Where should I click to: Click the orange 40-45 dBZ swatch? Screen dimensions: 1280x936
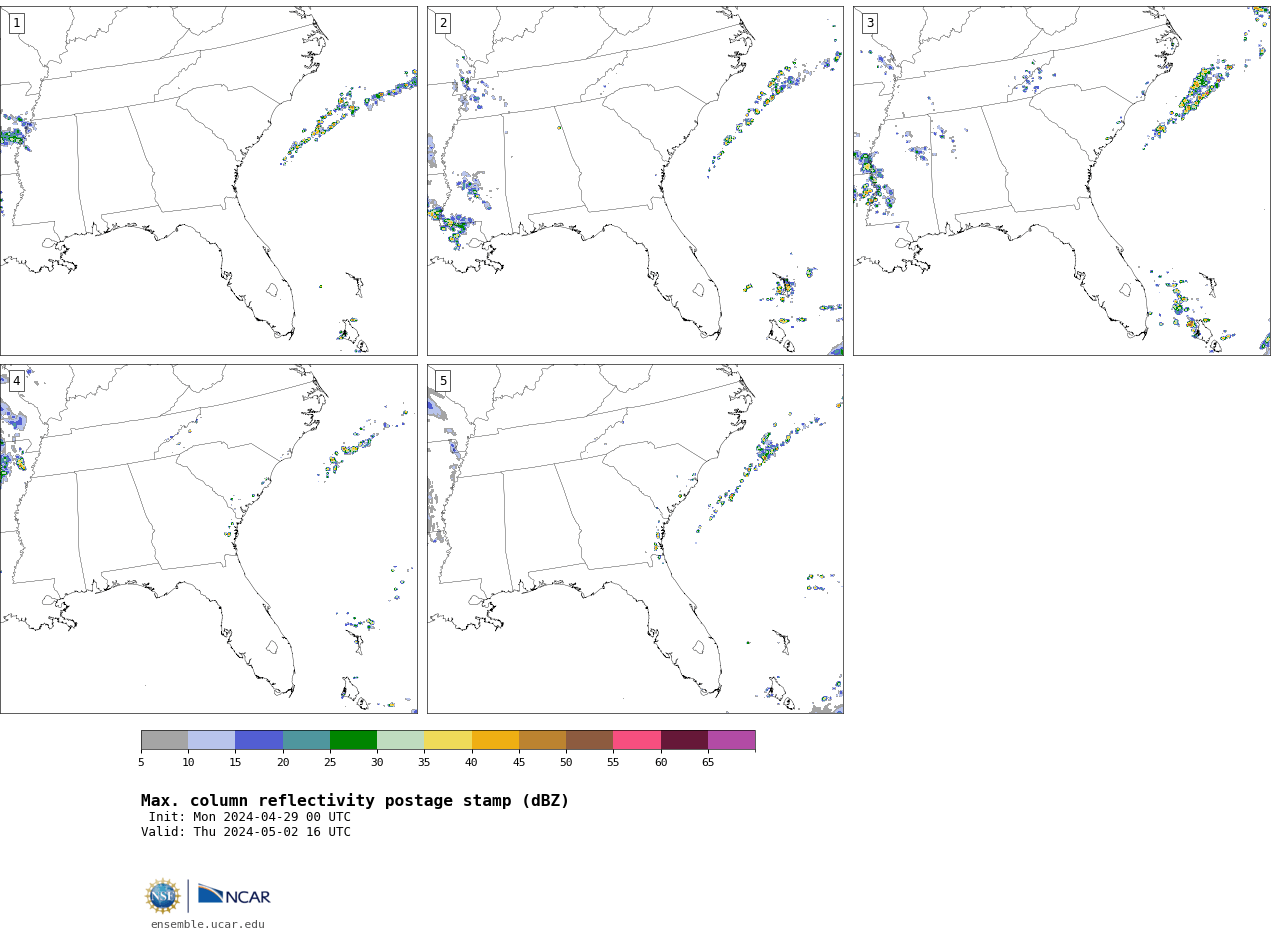pos(495,740)
